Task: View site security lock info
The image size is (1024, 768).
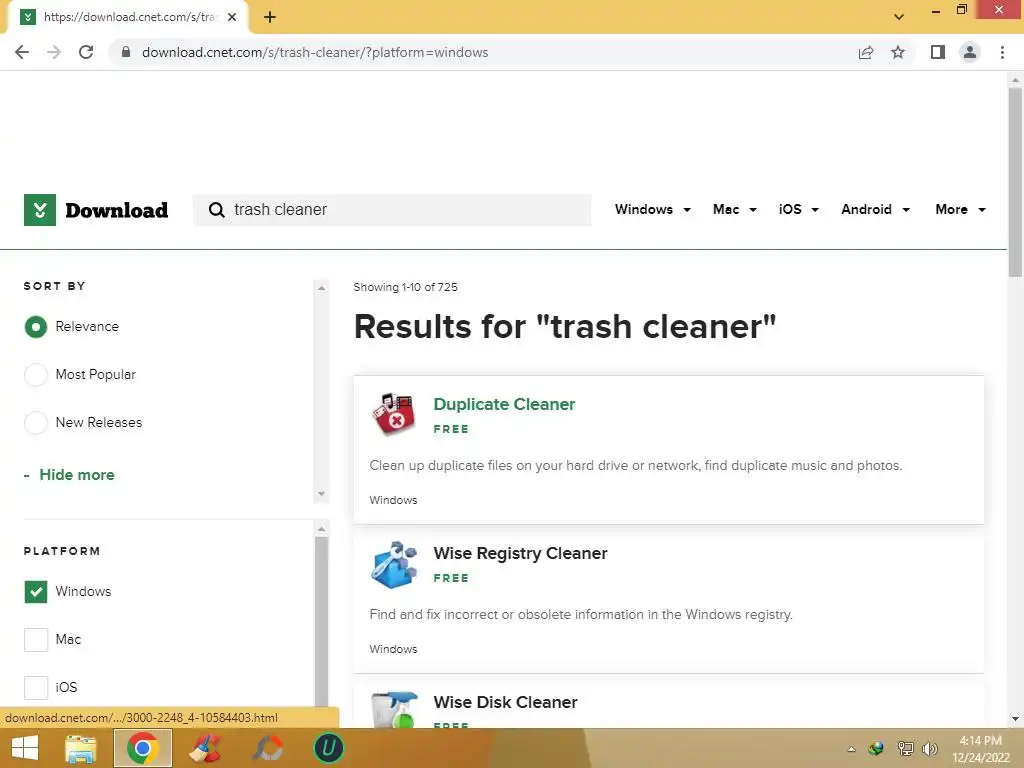Action: pyautogui.click(x=126, y=52)
